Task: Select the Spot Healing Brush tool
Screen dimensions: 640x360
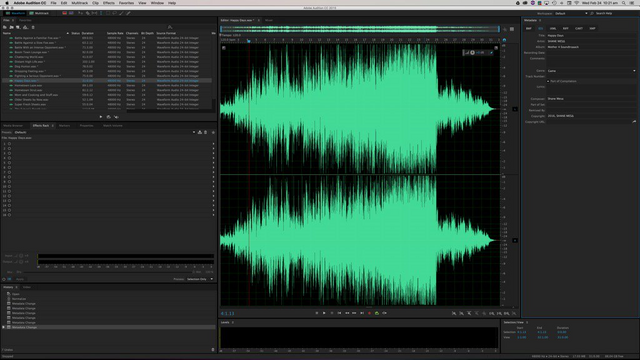Action: 128,13
